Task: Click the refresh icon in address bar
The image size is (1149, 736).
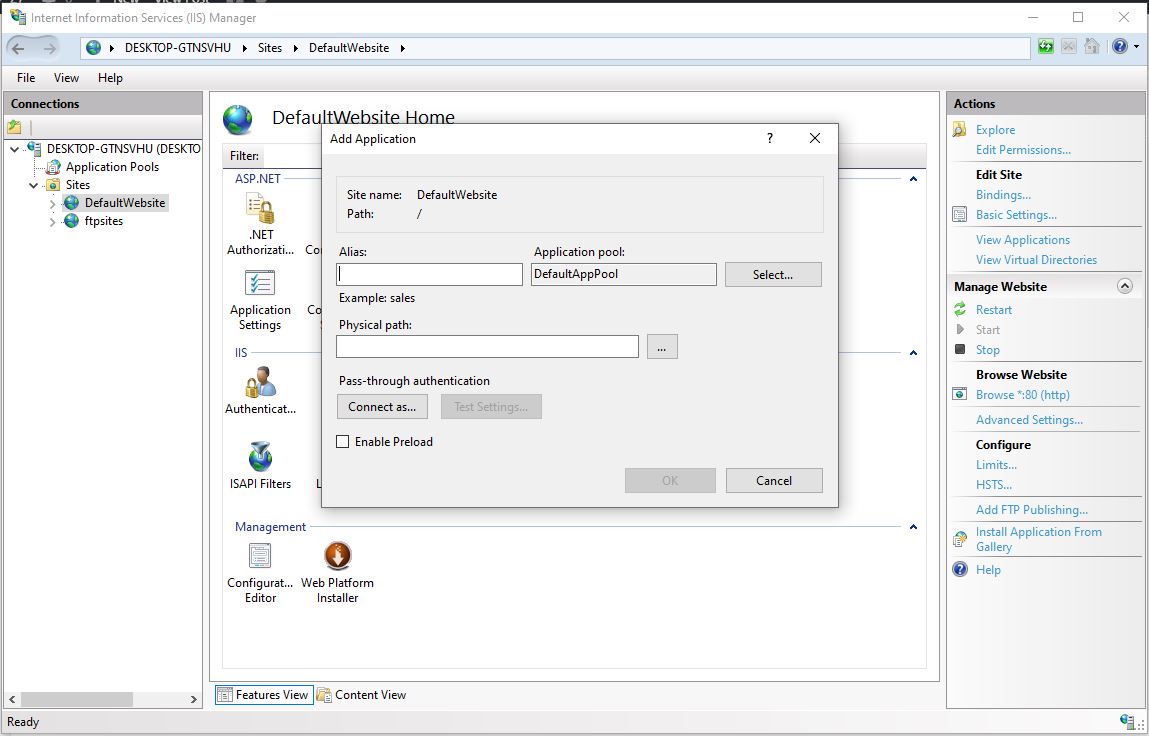Action: coord(1046,47)
